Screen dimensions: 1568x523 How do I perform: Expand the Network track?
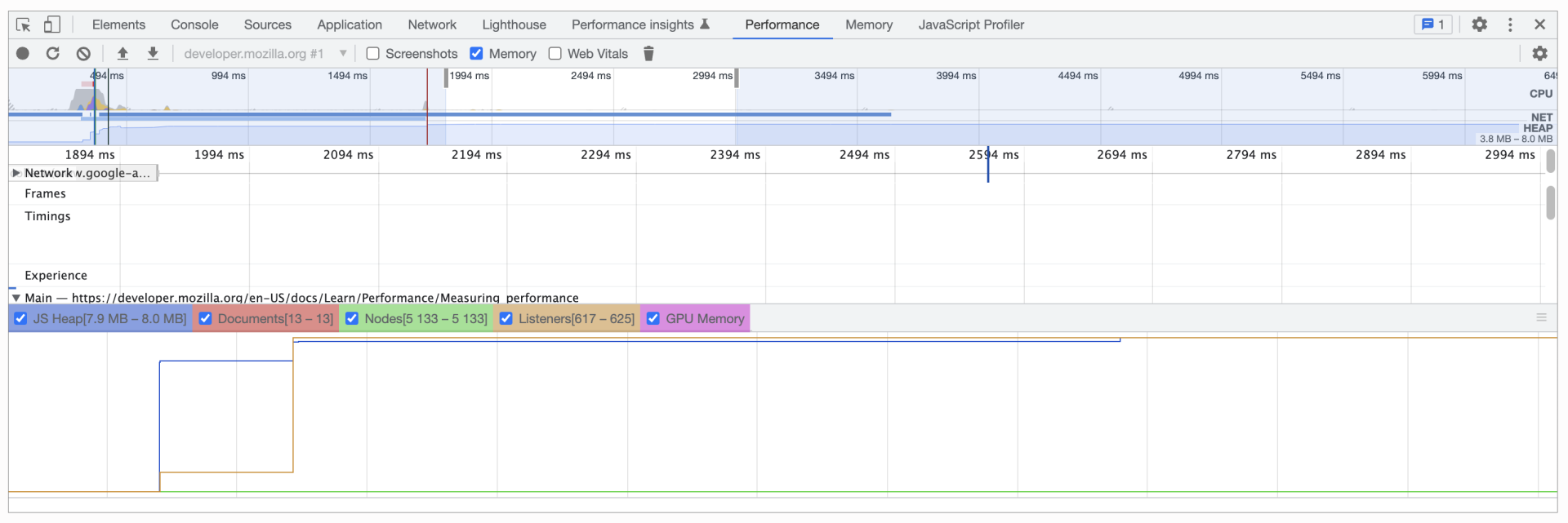click(x=16, y=173)
